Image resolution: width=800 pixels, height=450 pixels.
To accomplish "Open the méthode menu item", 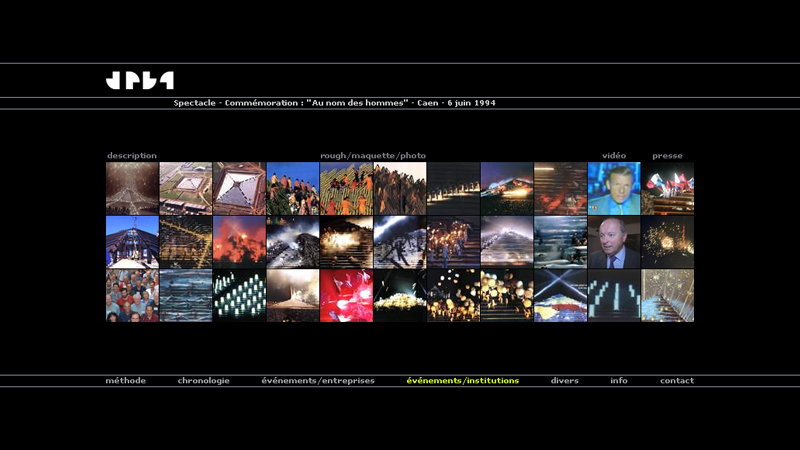I will [x=126, y=381].
